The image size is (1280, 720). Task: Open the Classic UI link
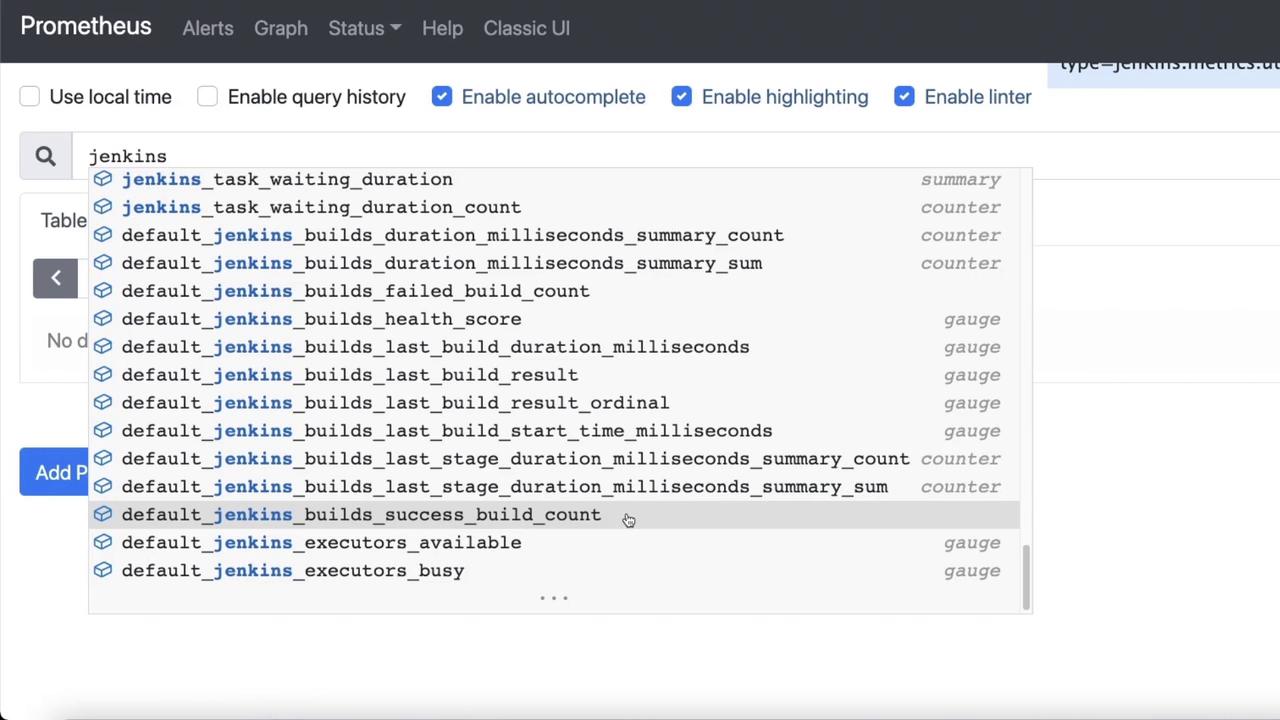click(x=527, y=28)
